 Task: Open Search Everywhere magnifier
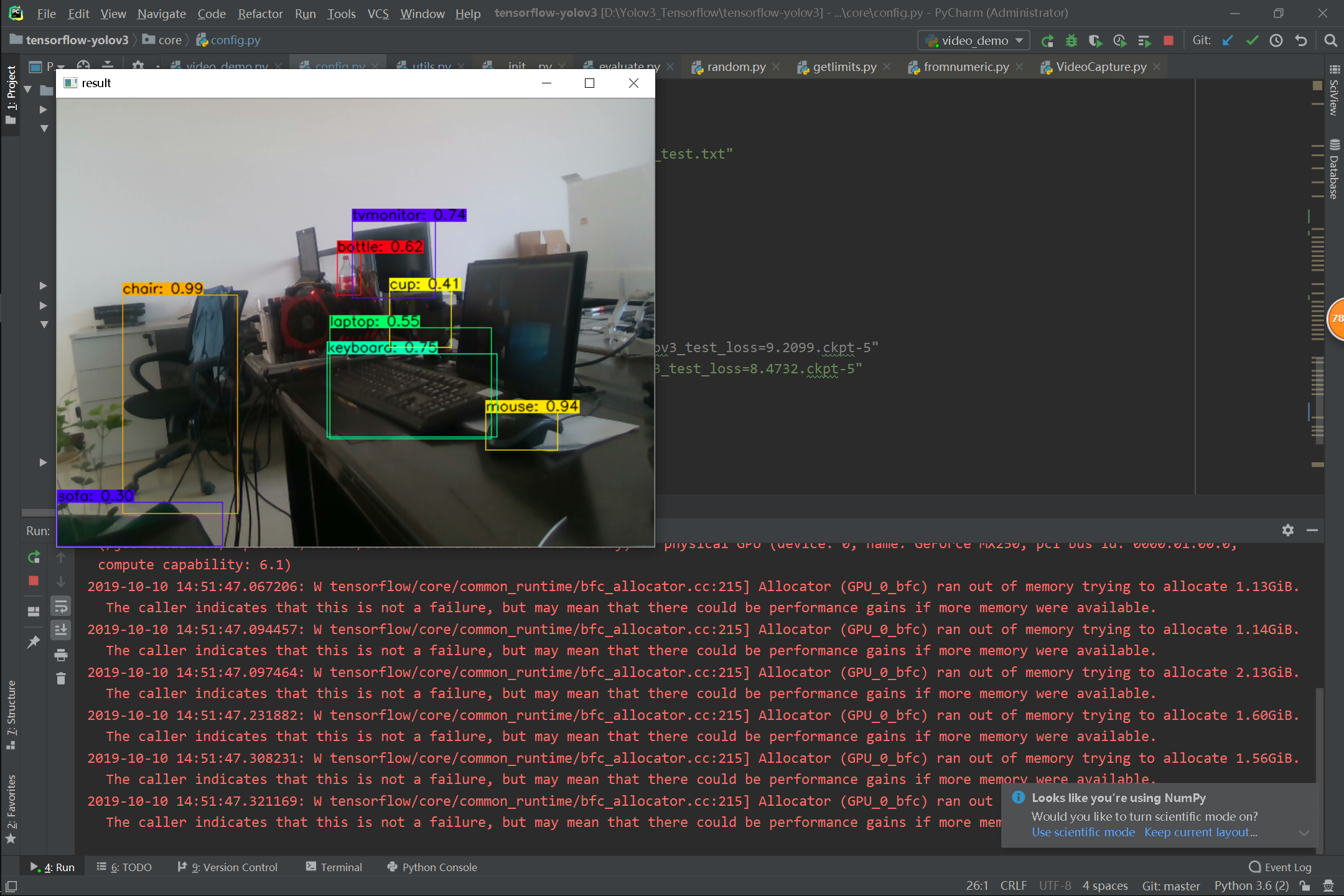(x=1330, y=41)
